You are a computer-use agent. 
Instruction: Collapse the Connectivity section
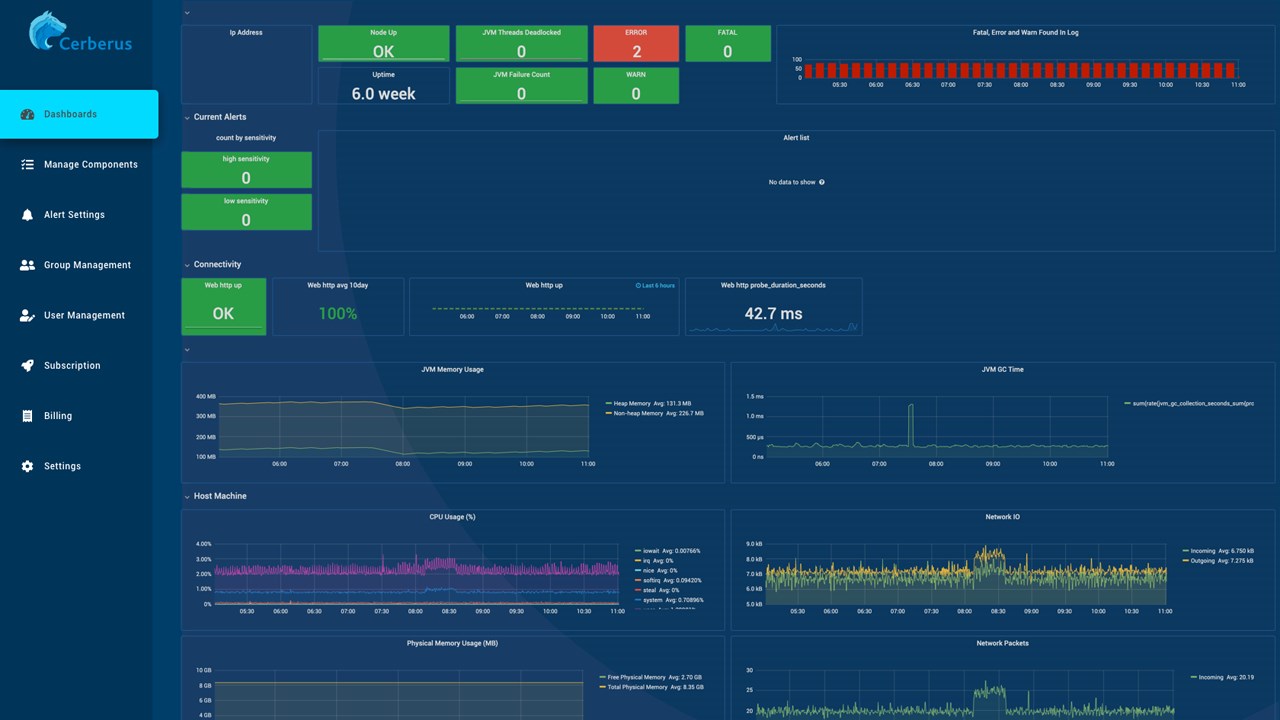(187, 265)
